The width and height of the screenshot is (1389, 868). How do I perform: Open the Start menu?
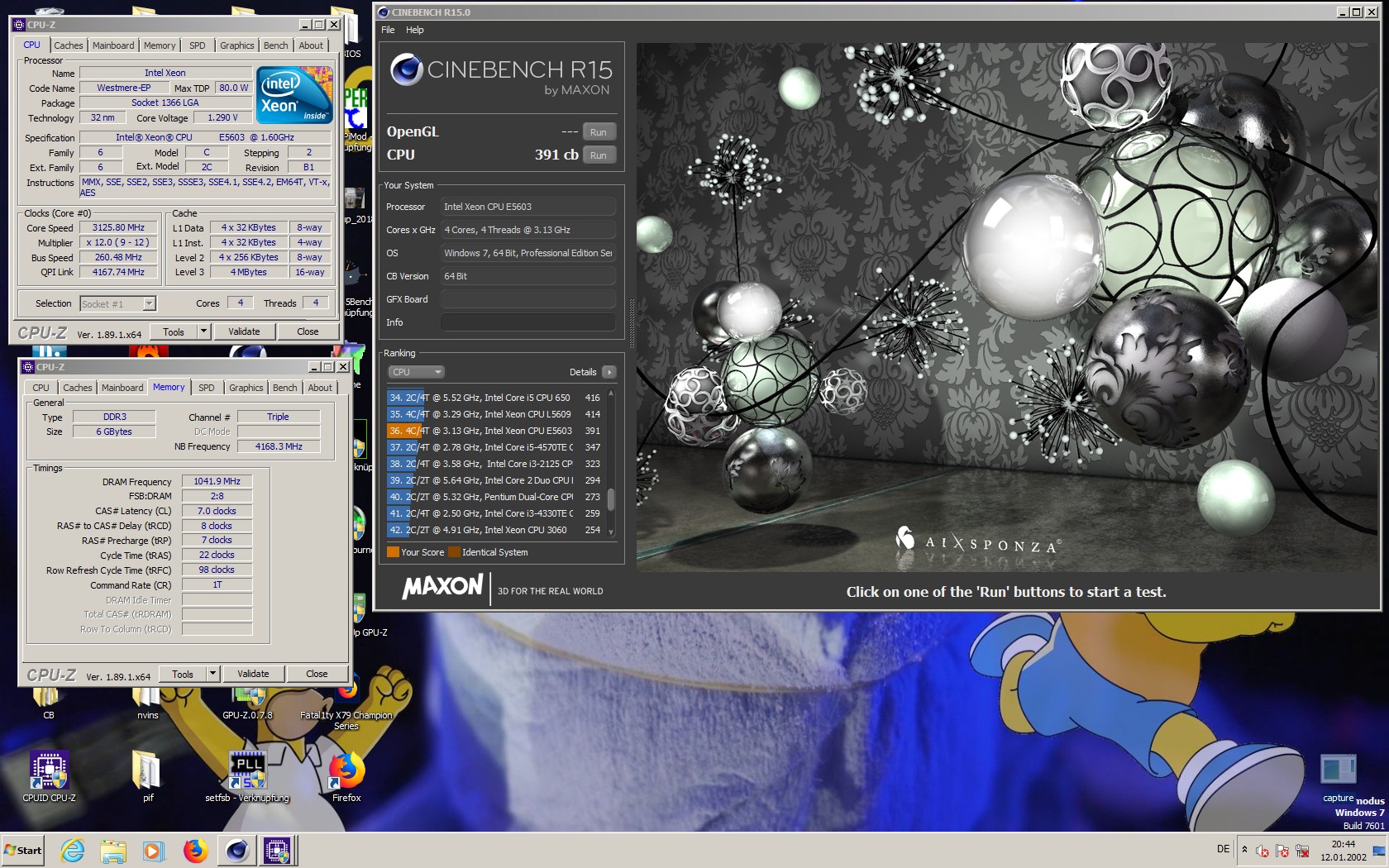point(23,851)
